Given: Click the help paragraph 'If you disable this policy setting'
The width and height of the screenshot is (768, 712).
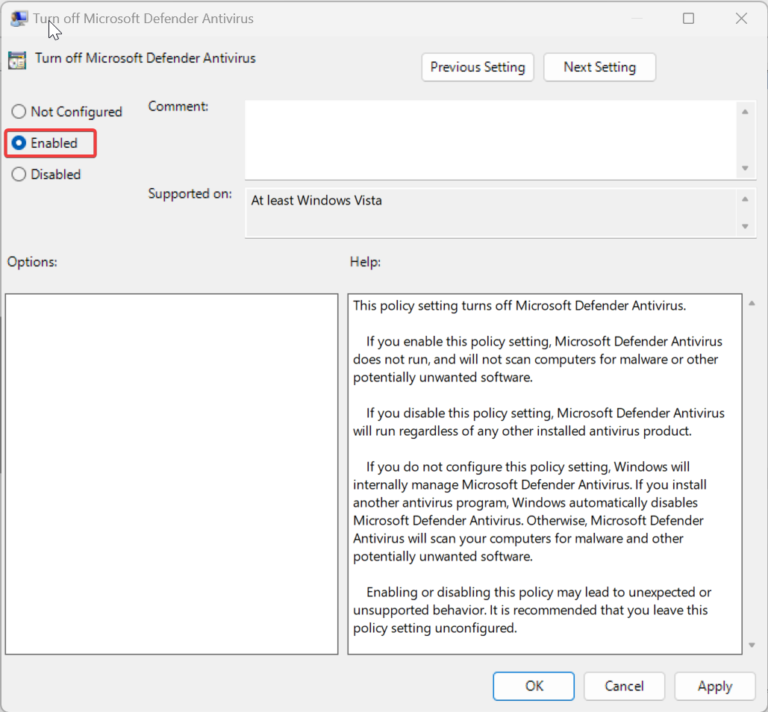Looking at the screenshot, I should click(539, 422).
